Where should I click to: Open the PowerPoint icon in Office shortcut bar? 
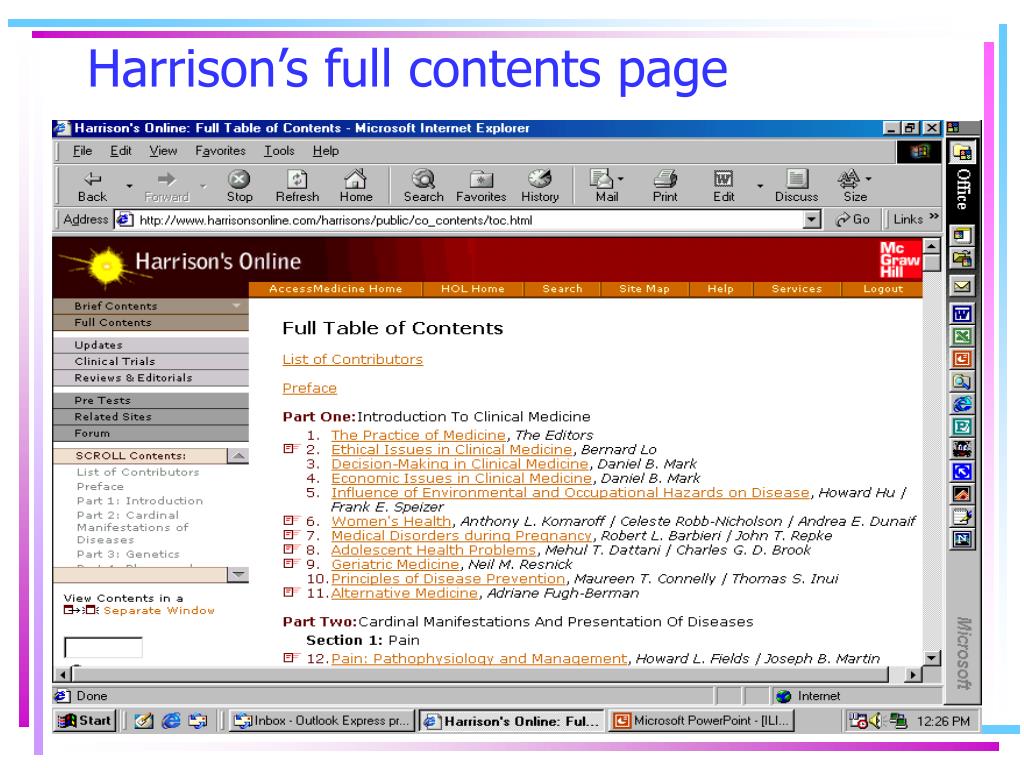[961, 359]
